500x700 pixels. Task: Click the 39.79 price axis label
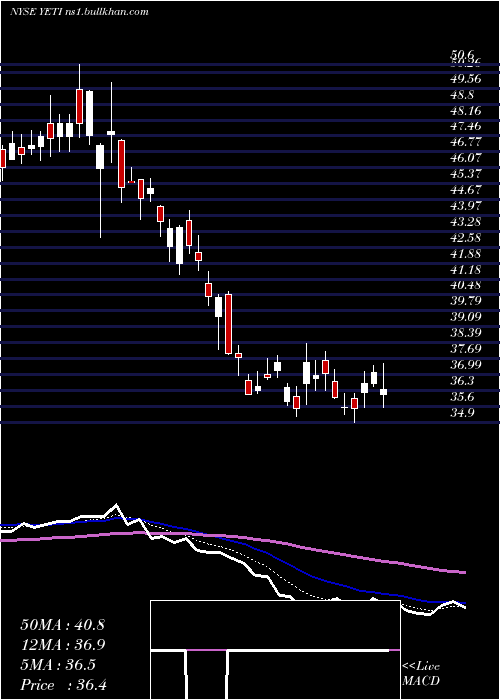pyautogui.click(x=466, y=301)
